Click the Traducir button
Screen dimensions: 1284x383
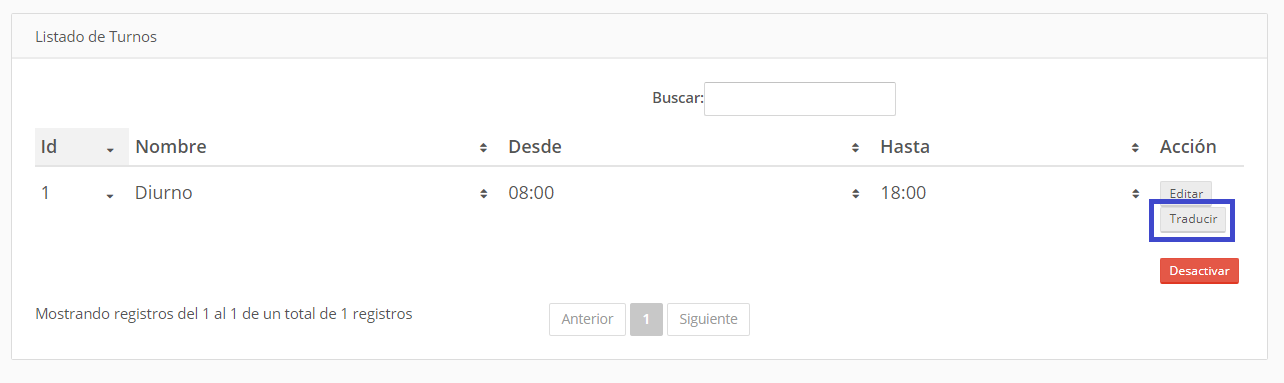tap(1193, 220)
